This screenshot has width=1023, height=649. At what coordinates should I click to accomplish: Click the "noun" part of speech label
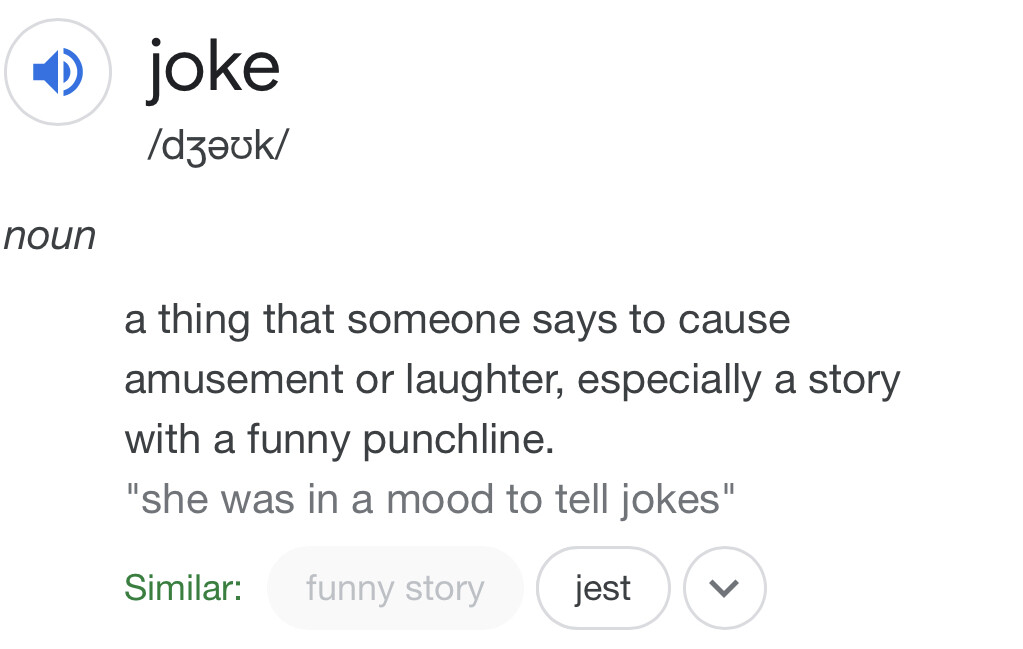(50, 237)
